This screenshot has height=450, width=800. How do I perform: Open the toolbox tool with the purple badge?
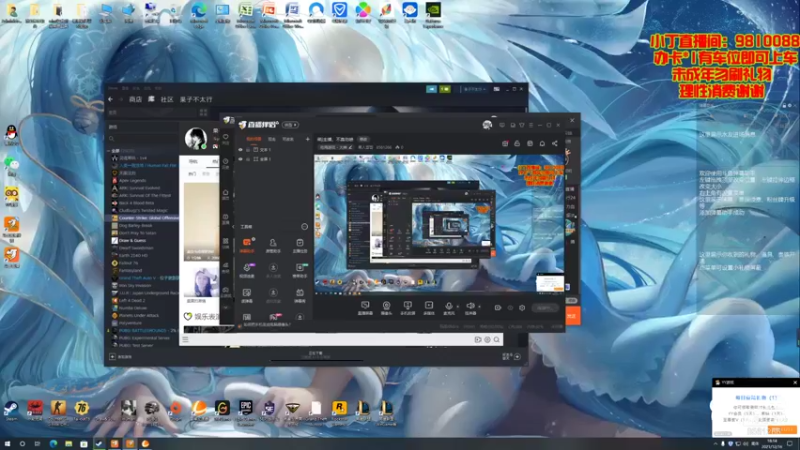[247, 270]
